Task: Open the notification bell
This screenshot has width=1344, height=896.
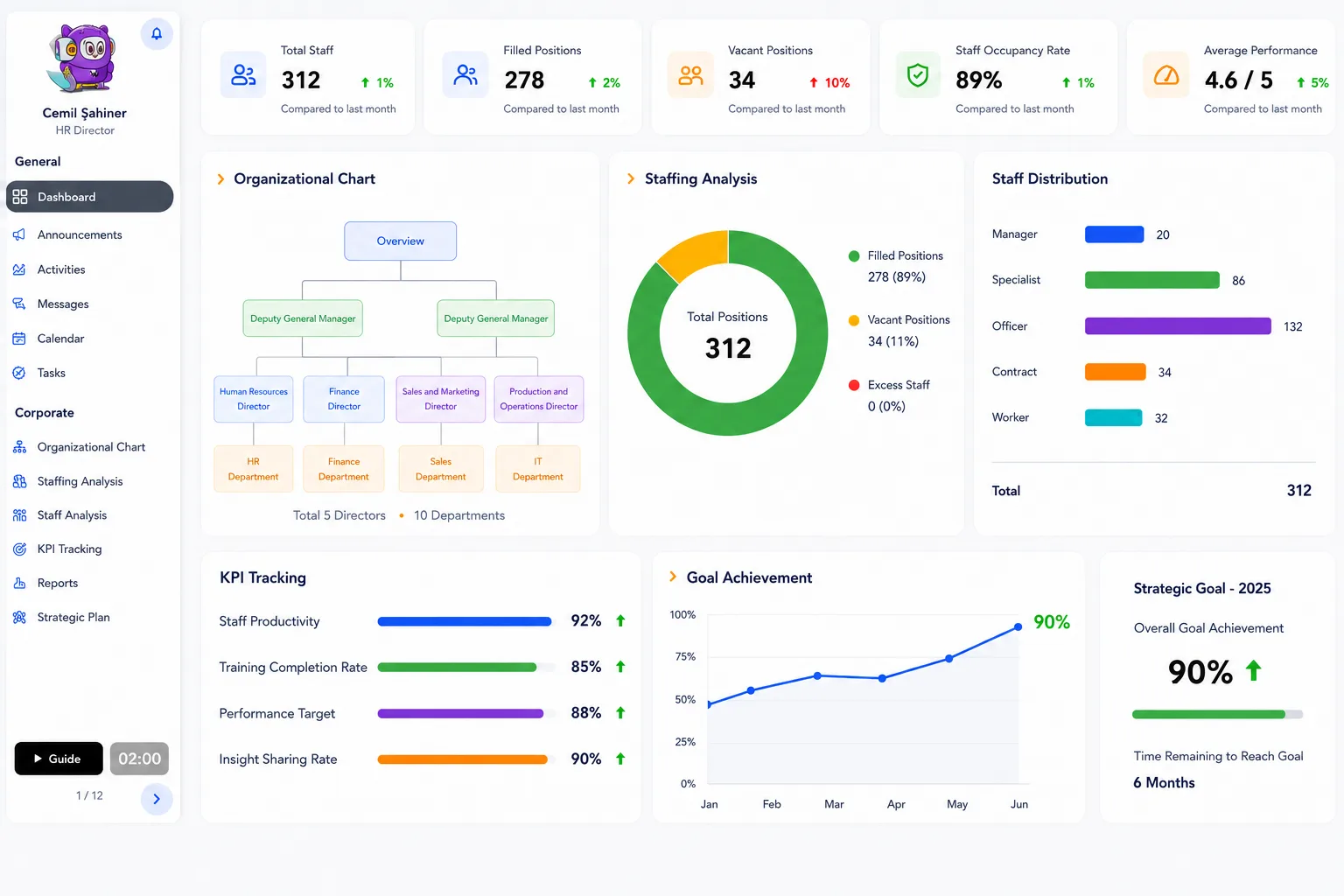Action: point(157,34)
